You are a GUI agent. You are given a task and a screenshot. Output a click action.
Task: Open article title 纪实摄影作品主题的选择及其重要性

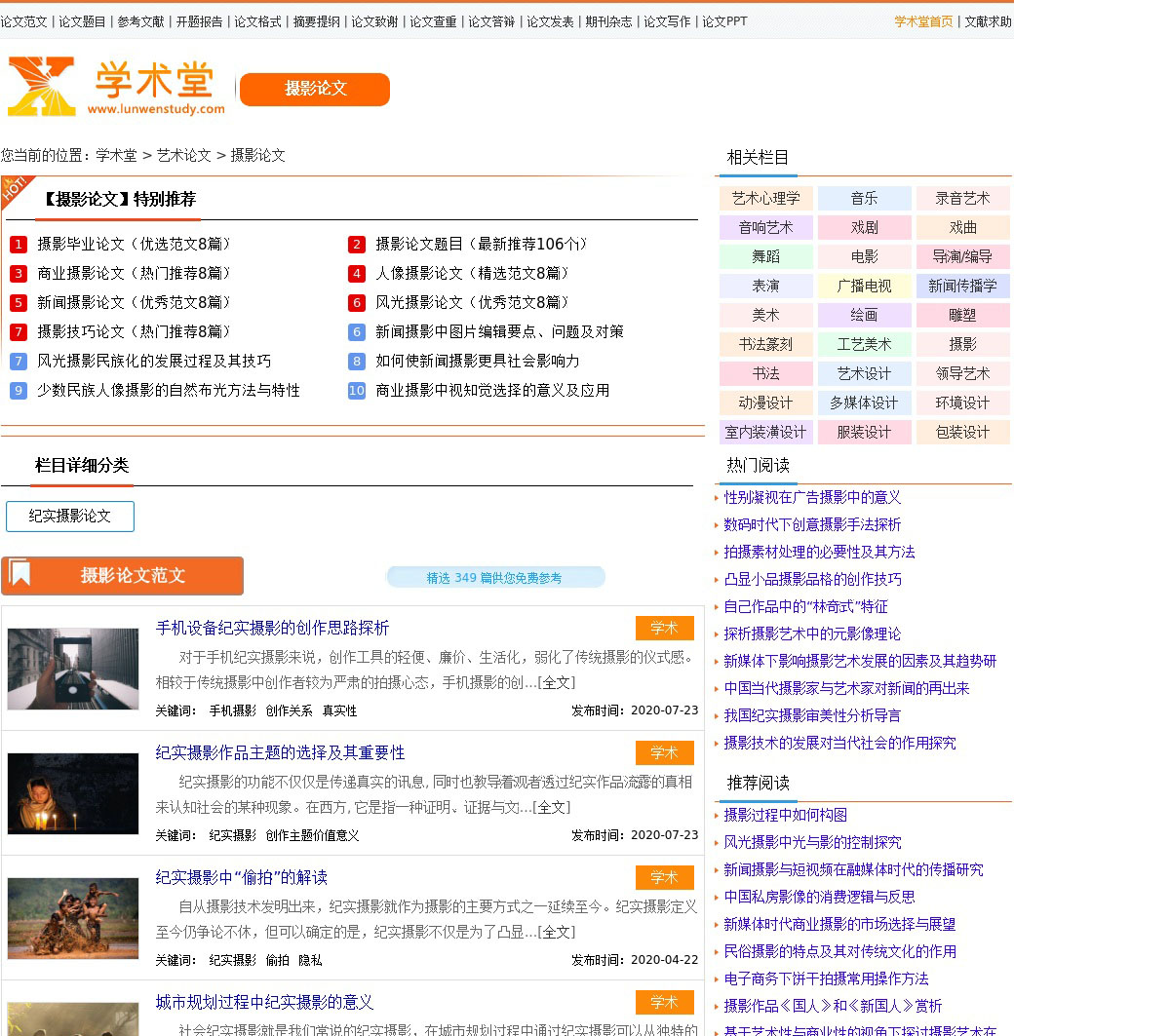click(x=280, y=753)
